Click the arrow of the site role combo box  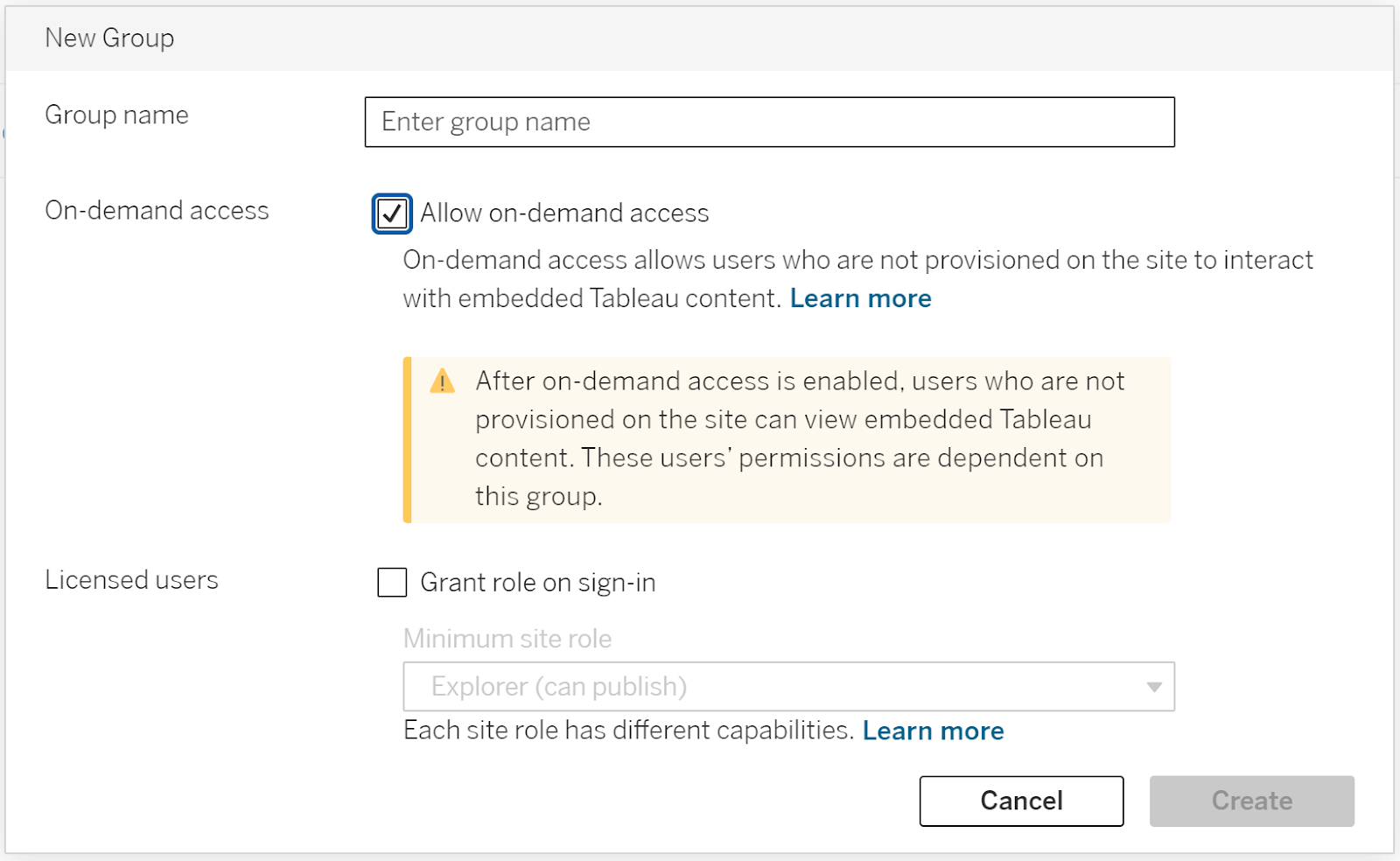(1154, 687)
